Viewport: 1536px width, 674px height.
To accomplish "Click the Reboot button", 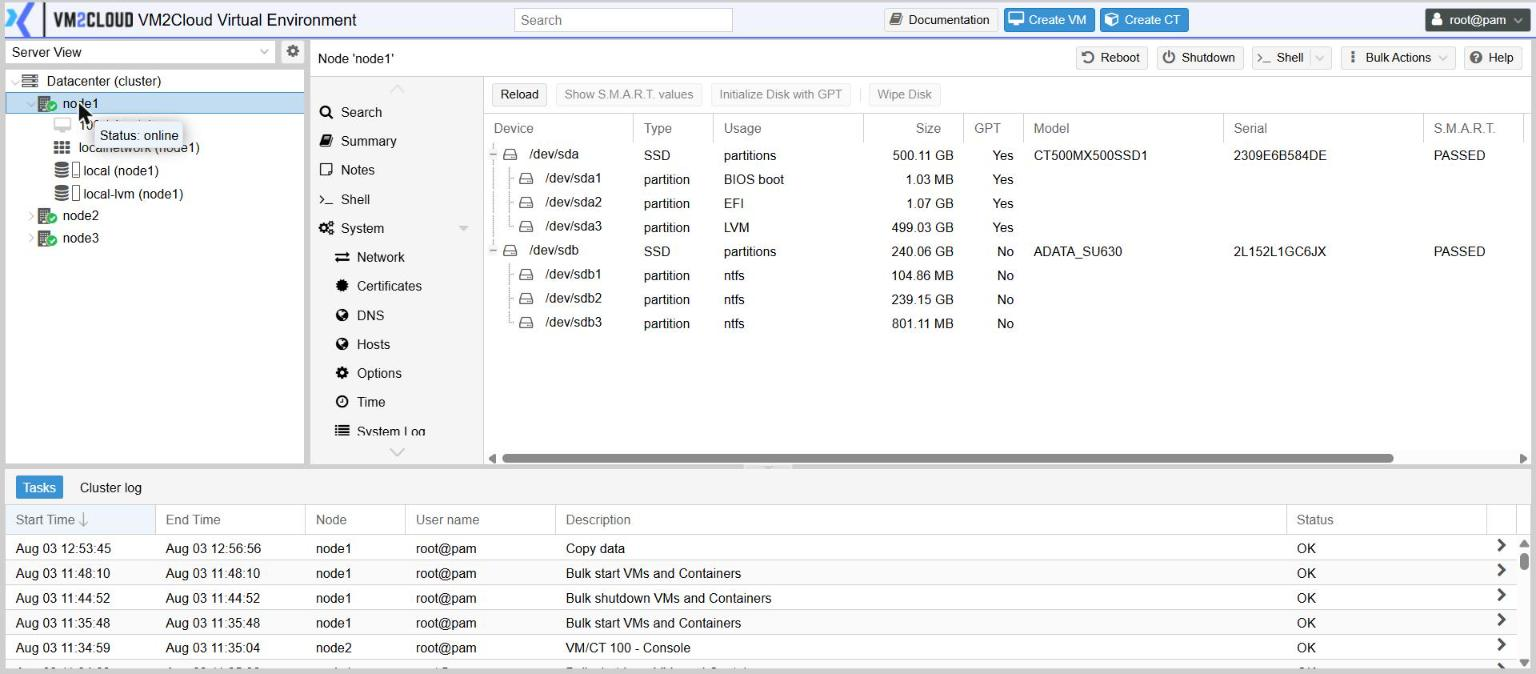I will (x=1110, y=58).
